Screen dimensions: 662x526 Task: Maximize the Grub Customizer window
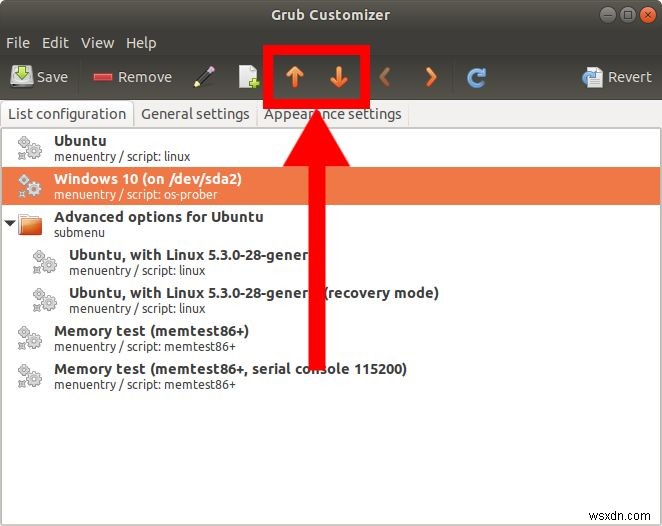628,15
